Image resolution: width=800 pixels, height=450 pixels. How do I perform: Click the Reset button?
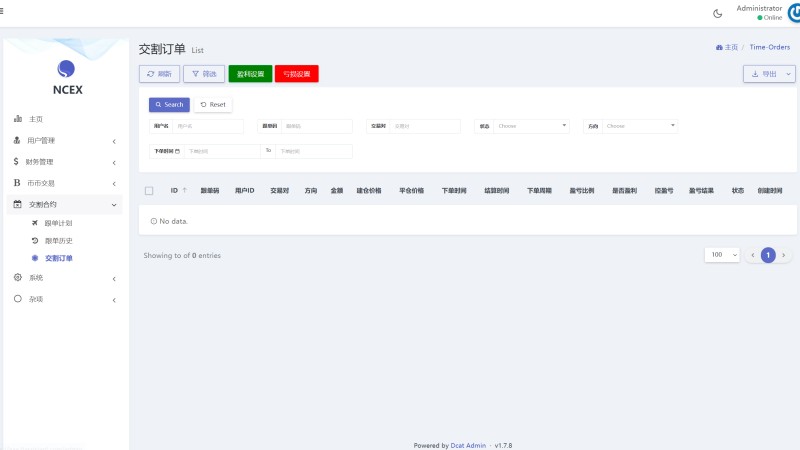click(213, 105)
